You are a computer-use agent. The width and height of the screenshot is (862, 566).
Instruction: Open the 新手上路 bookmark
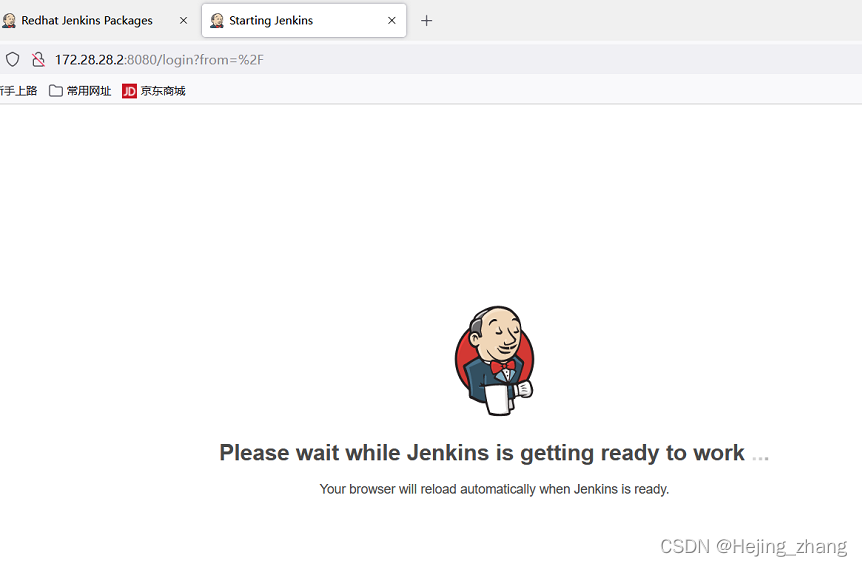[18, 91]
